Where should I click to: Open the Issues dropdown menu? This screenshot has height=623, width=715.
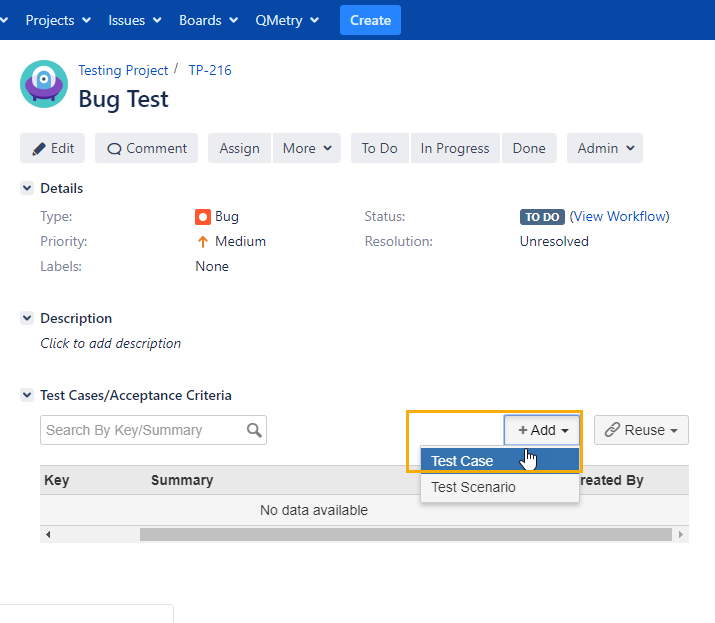click(x=135, y=20)
